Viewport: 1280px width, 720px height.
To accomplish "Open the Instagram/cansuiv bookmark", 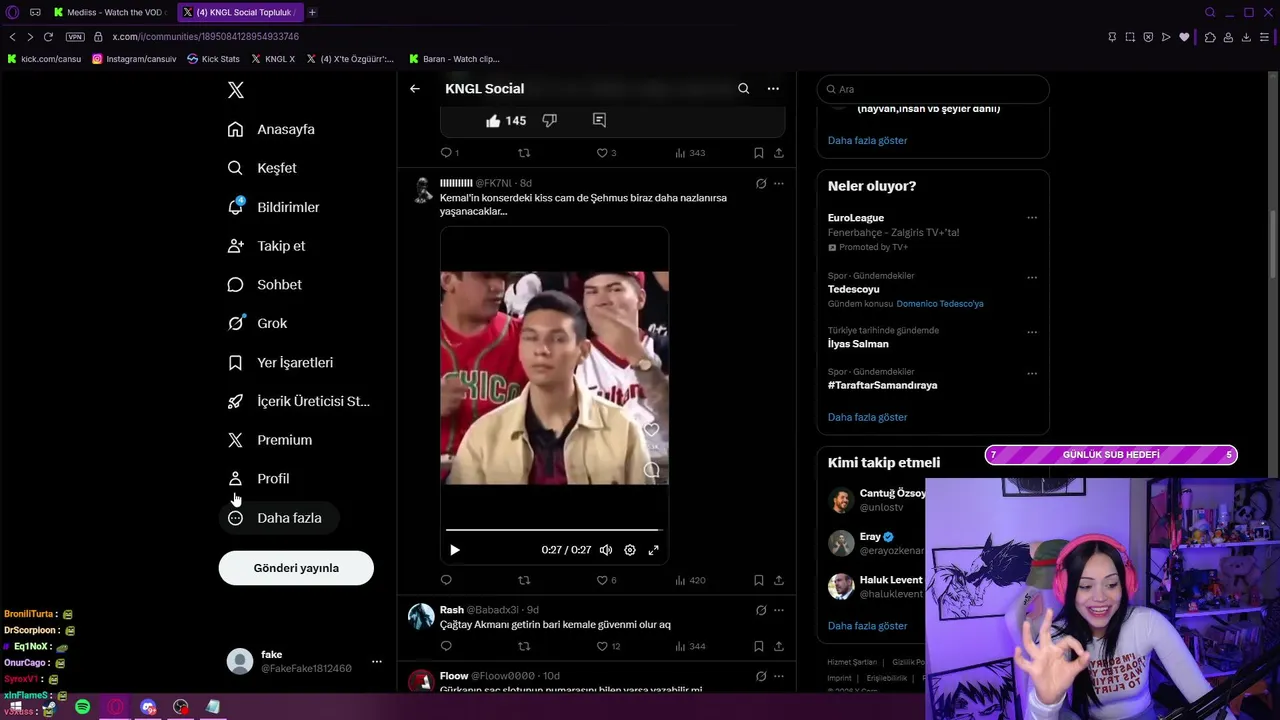I will pyautogui.click(x=134, y=59).
